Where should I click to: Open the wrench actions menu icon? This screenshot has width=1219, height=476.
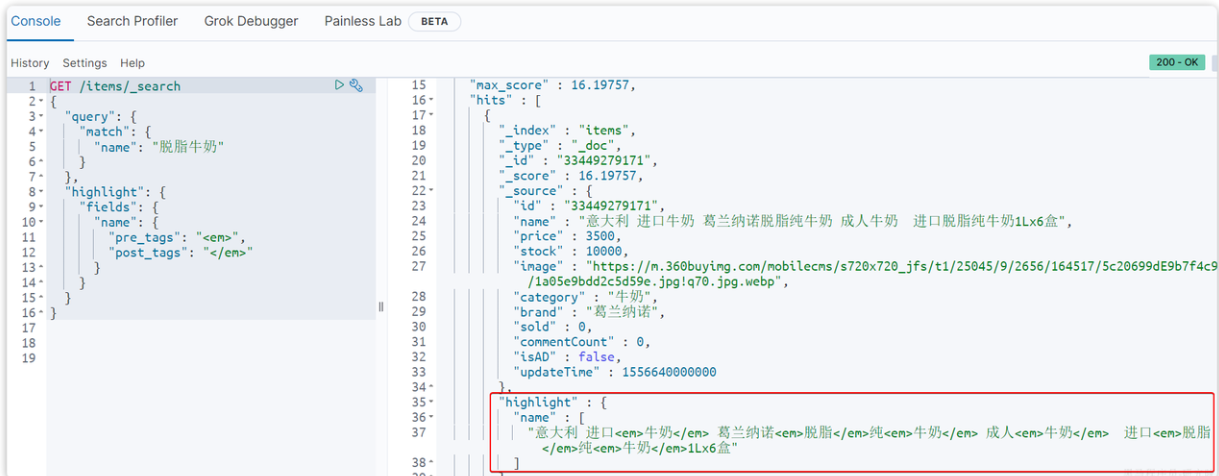pyautogui.click(x=356, y=86)
